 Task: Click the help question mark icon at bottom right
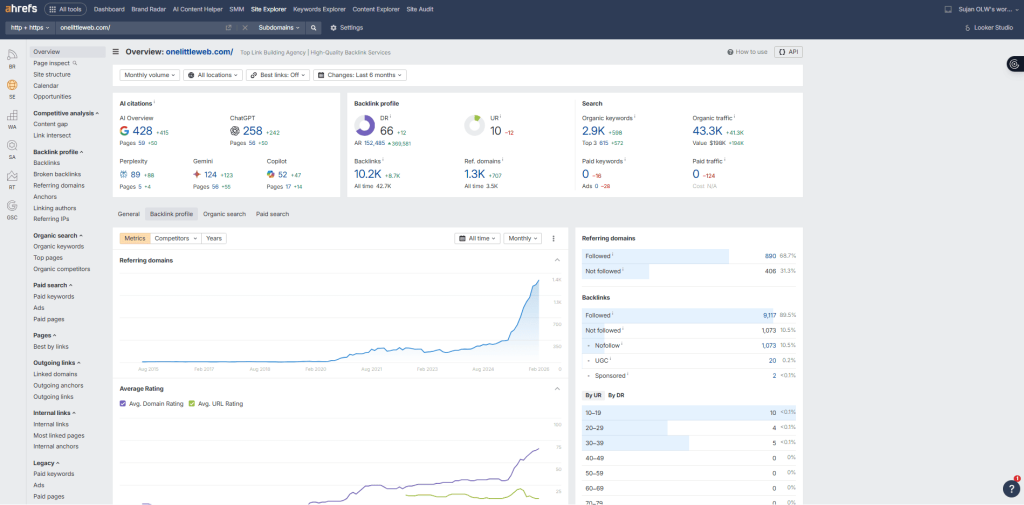tap(1011, 489)
